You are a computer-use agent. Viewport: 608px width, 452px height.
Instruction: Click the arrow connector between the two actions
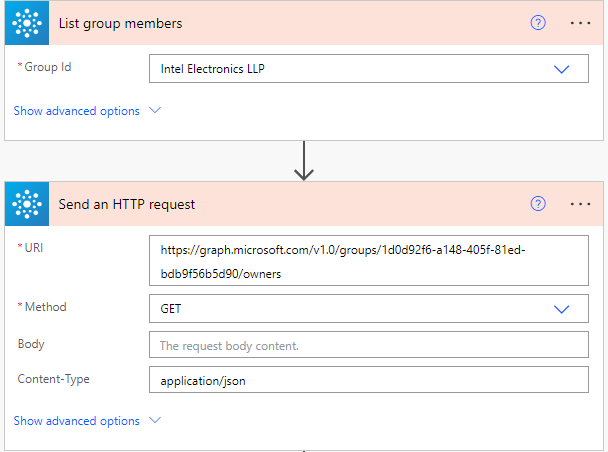coord(304,161)
